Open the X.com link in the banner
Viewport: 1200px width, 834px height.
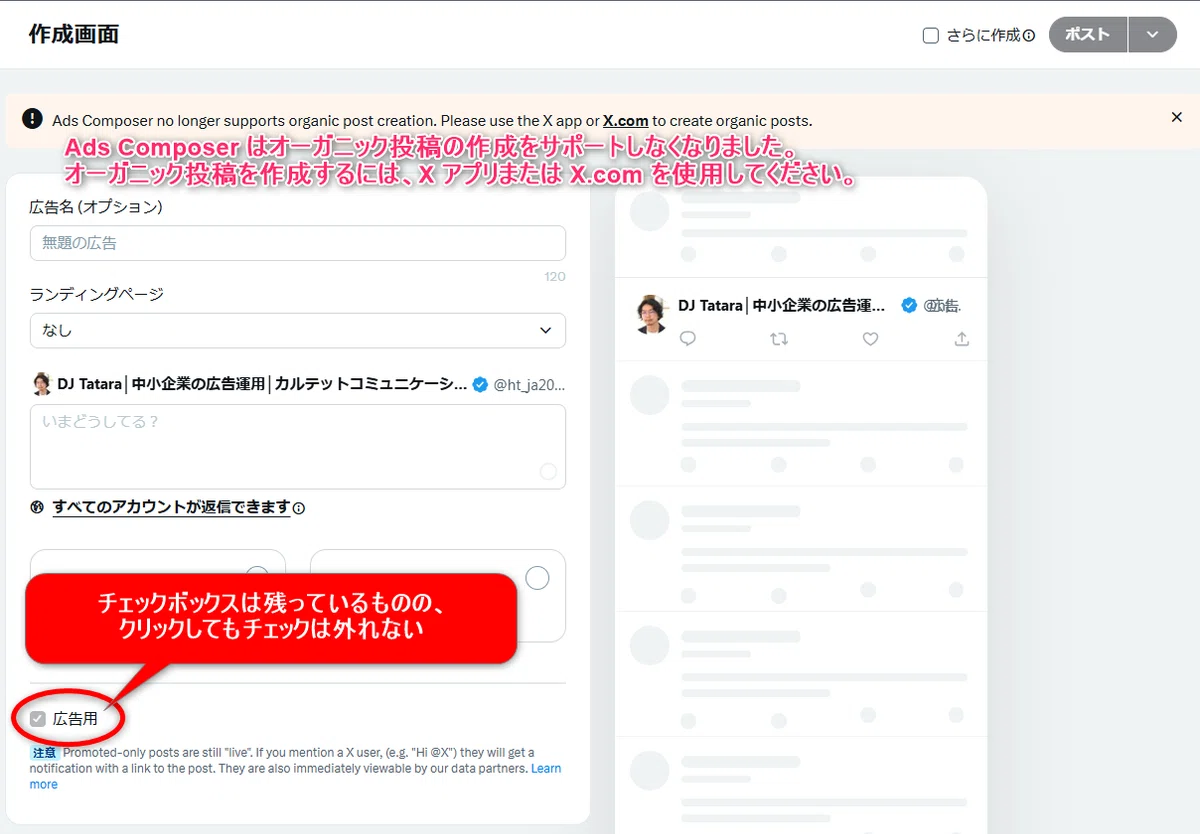[625, 120]
